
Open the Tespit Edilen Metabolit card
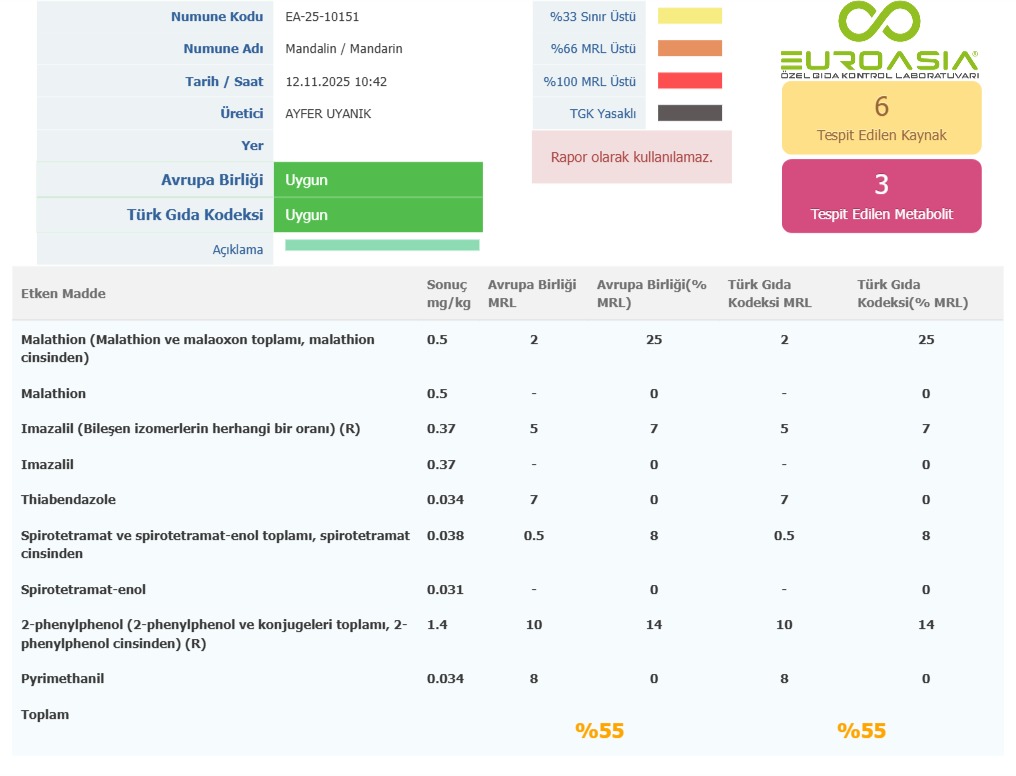pyautogui.click(x=881, y=196)
